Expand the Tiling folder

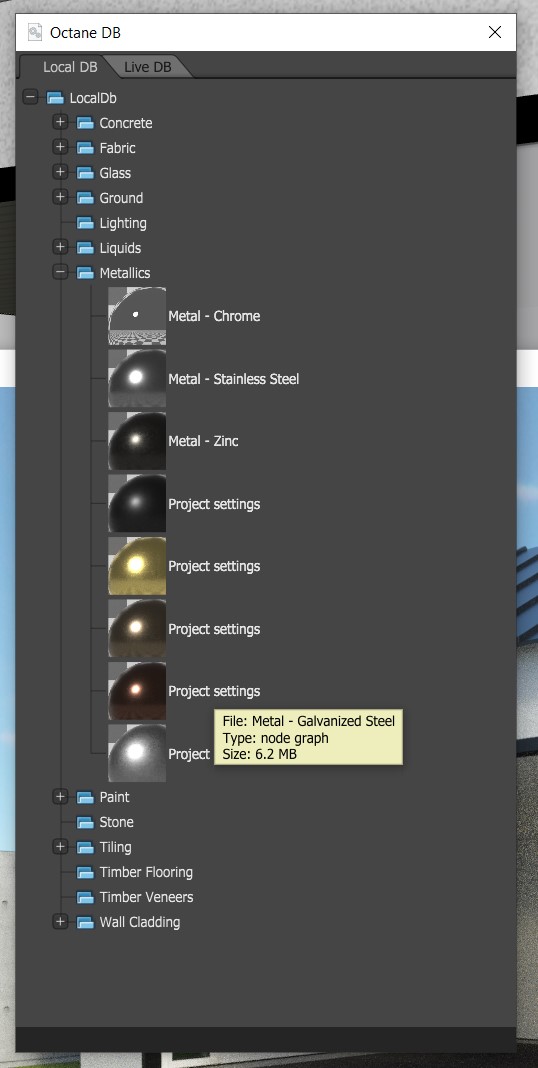[61, 847]
